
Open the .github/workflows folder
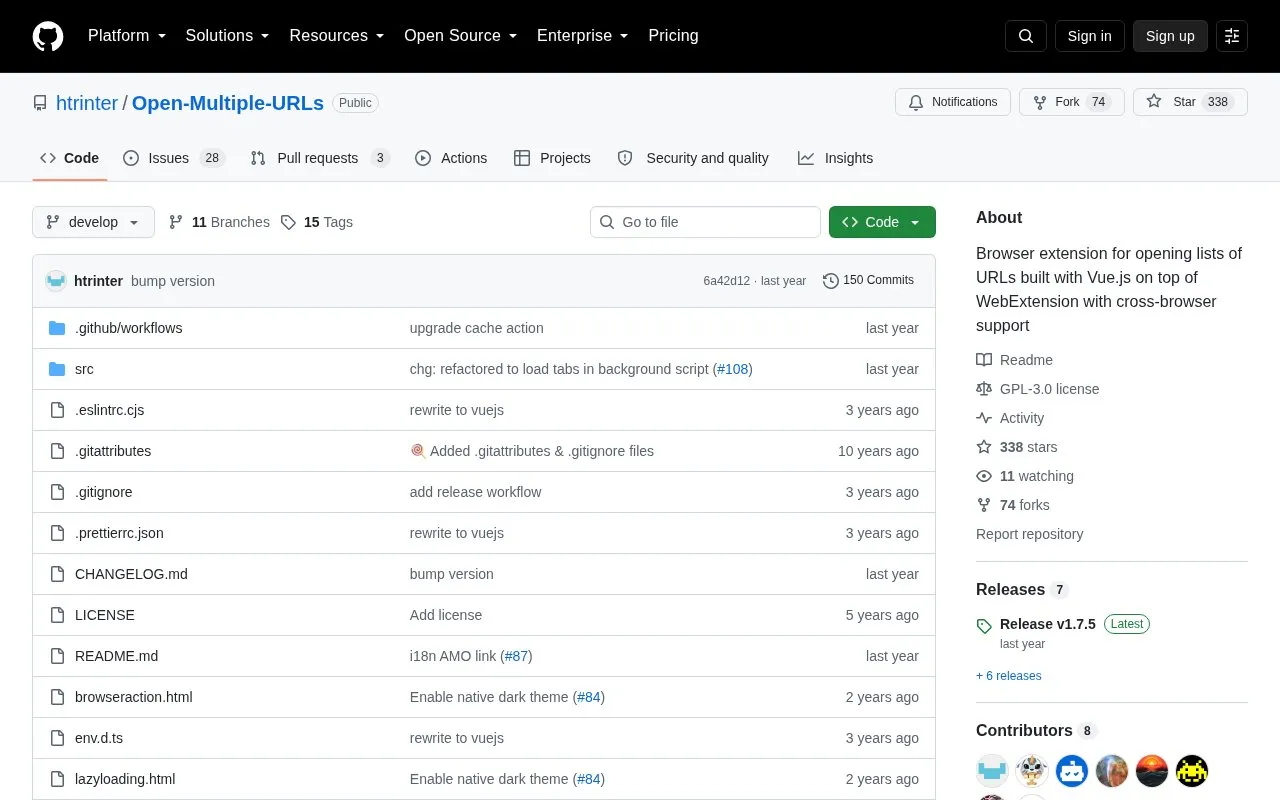pos(128,328)
